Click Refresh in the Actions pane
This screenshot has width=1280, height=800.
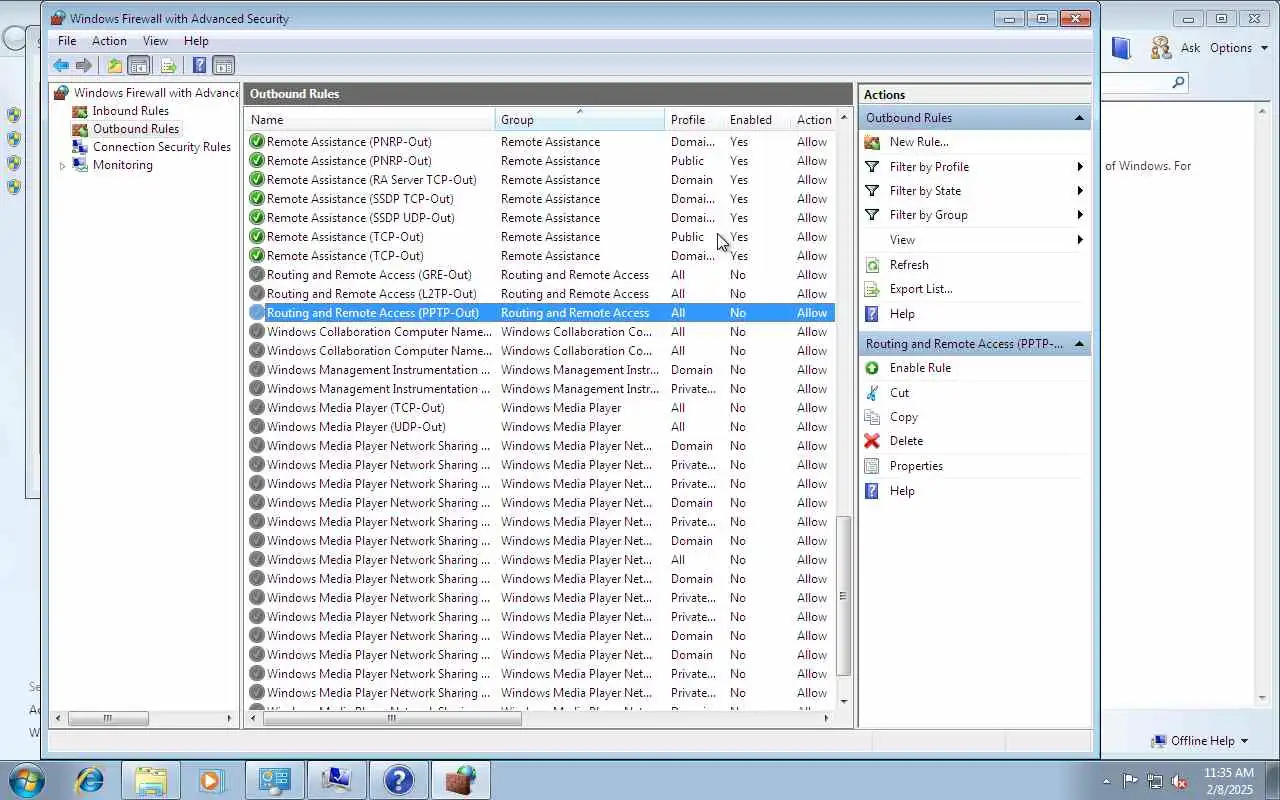[x=909, y=265]
